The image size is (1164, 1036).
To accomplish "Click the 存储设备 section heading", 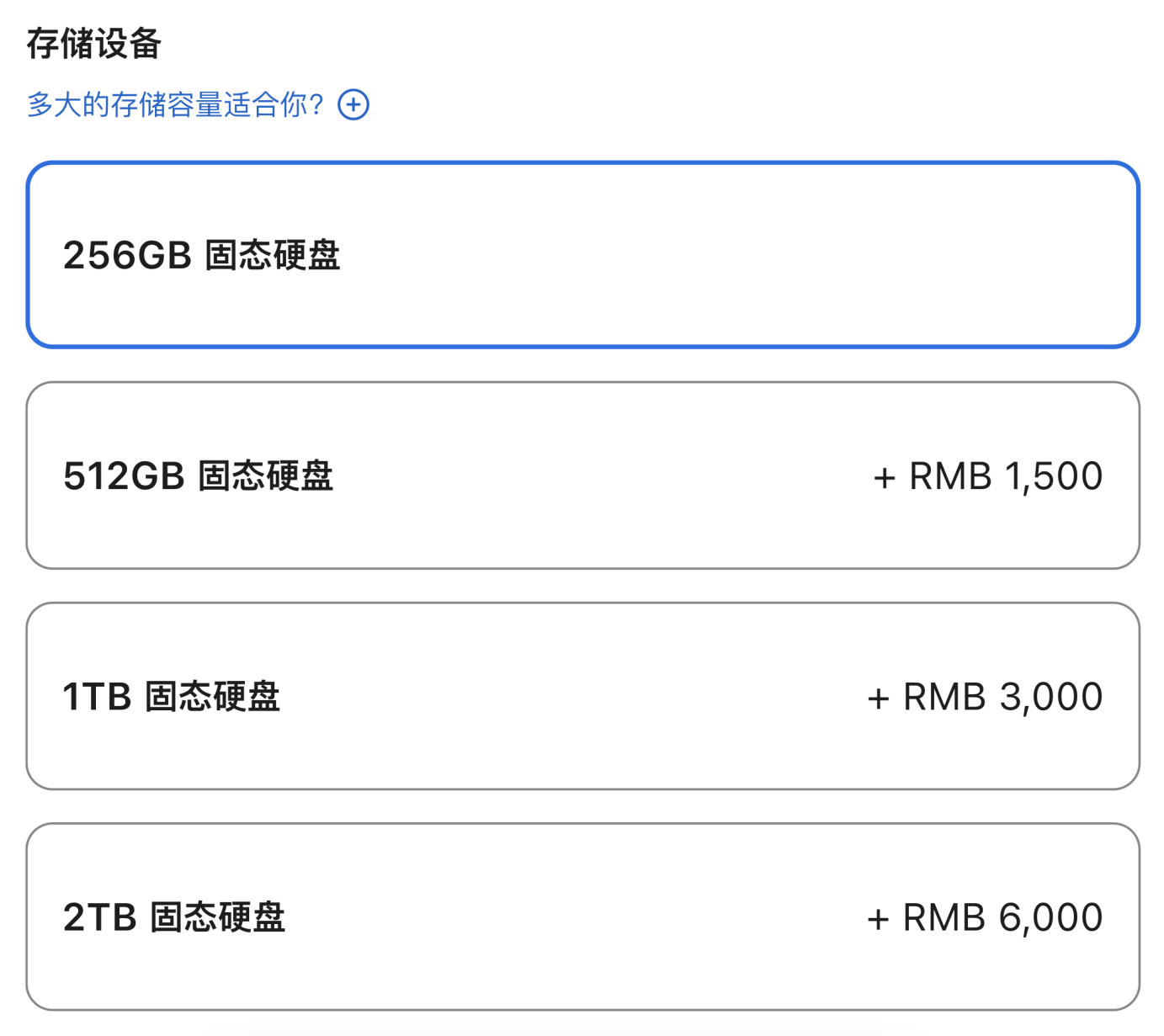I will click(93, 44).
